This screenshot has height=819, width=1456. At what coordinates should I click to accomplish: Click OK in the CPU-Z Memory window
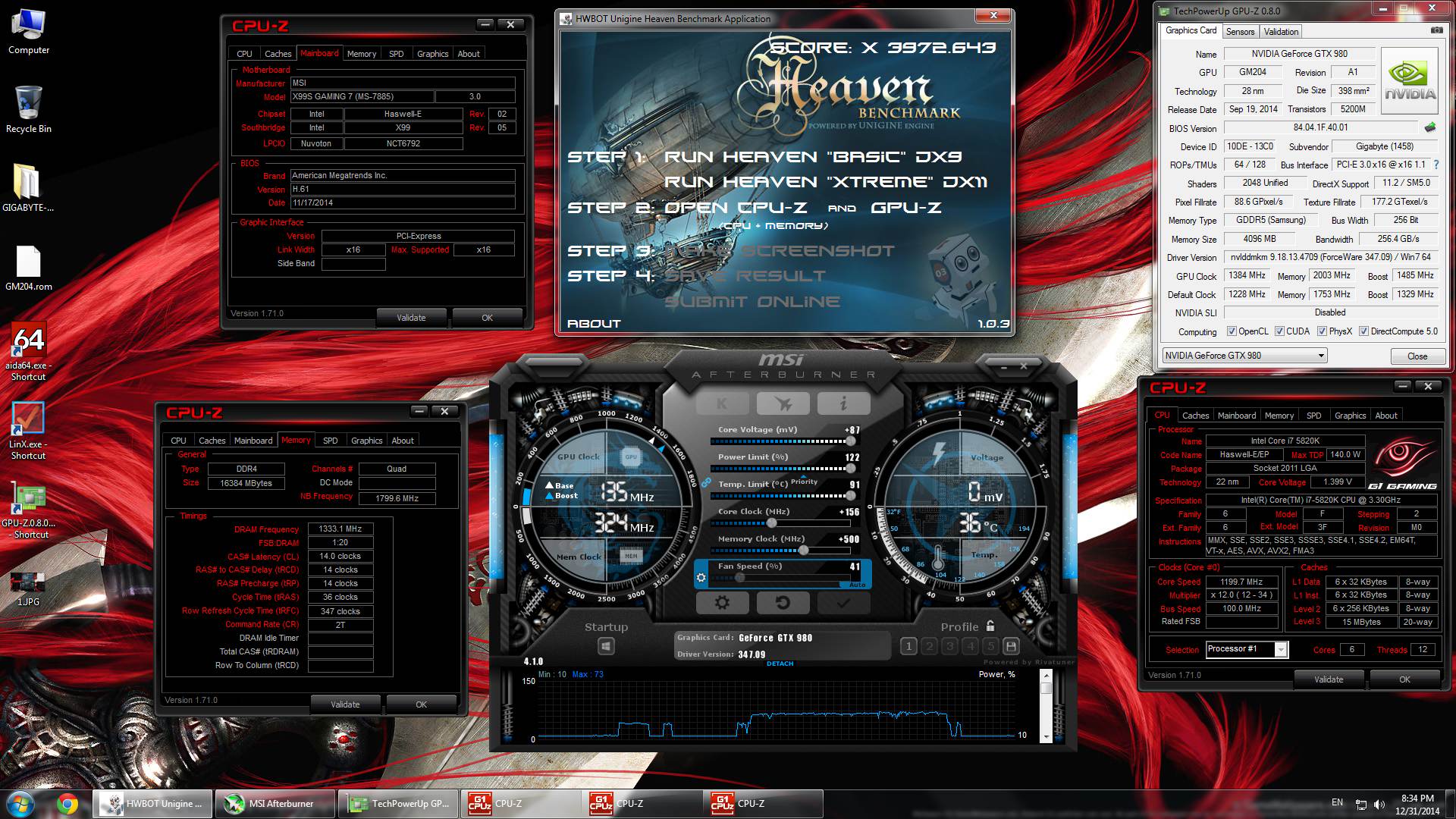pos(421,704)
